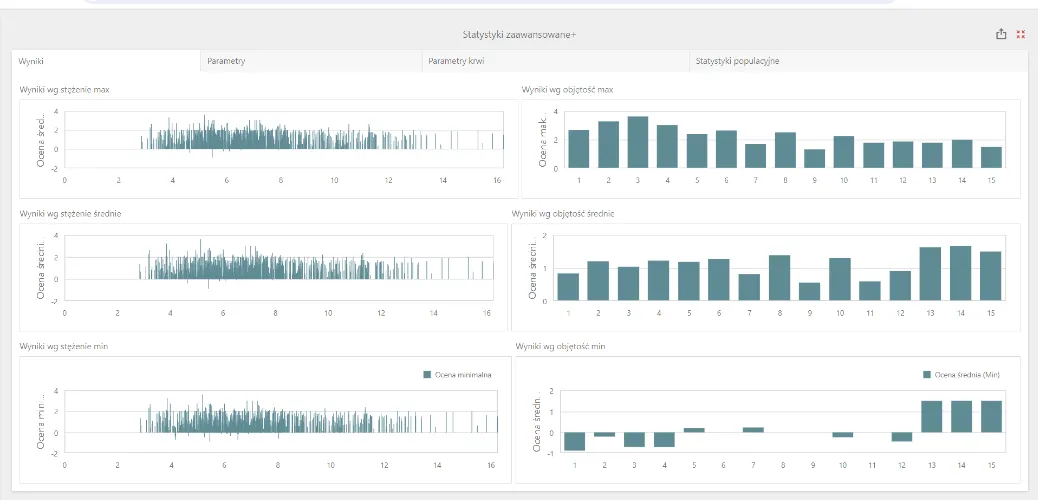Click the Wyniki wg stężenie średnie title
Image resolution: width=1038 pixels, height=500 pixels.
coord(70,214)
